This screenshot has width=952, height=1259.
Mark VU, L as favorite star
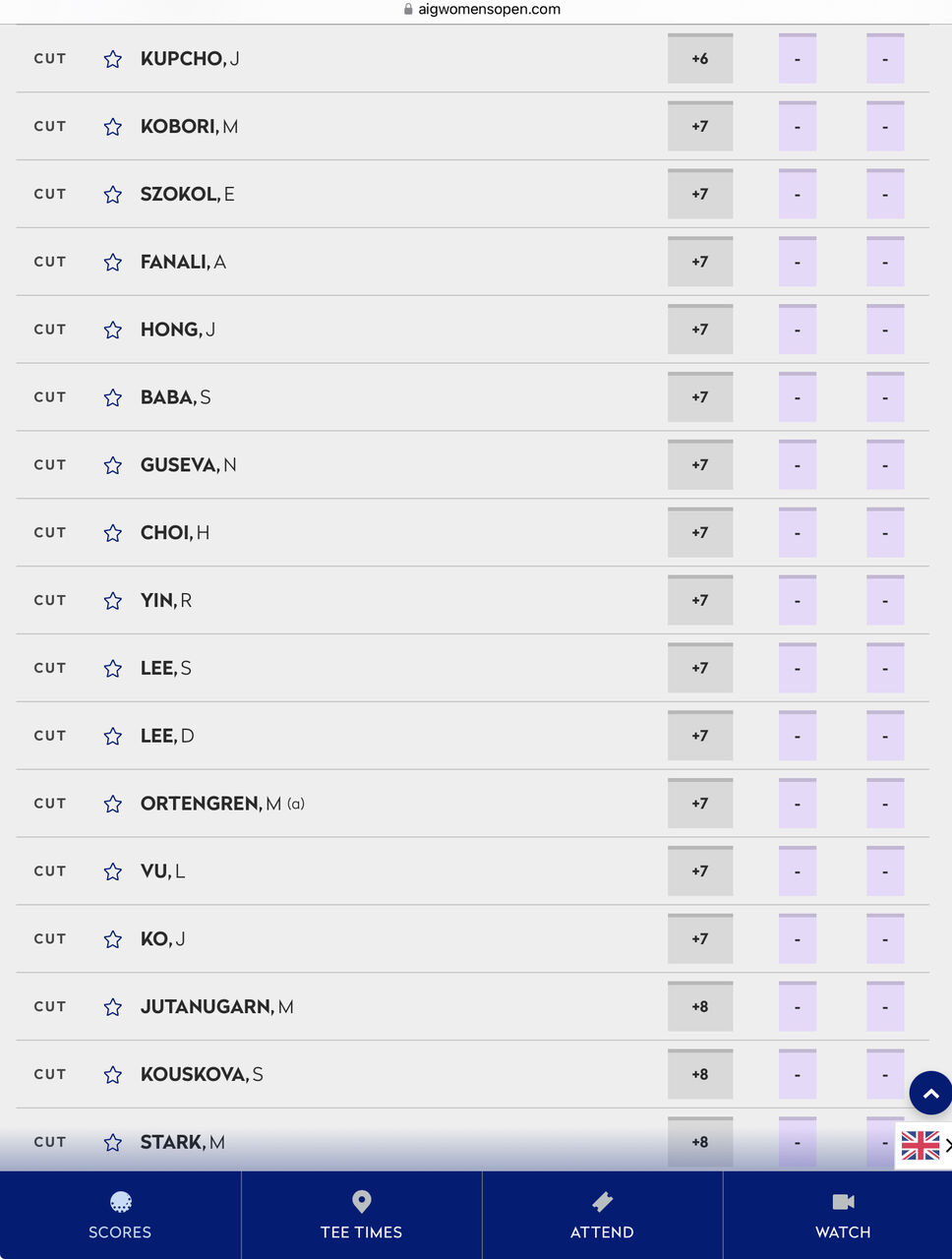point(113,871)
